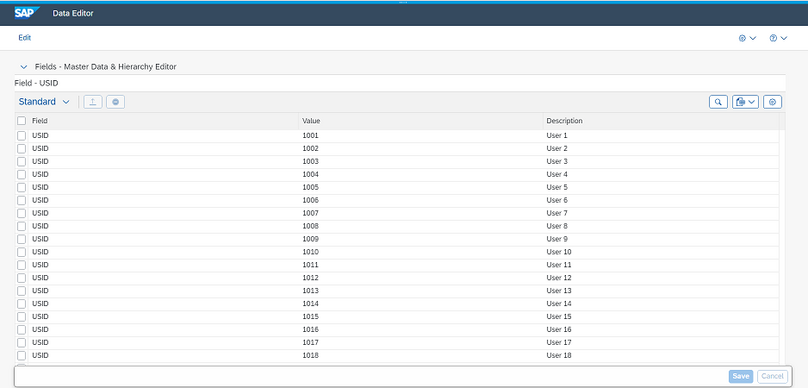Select checkbox of row 1005
The height and width of the screenshot is (388, 808).
22,187
